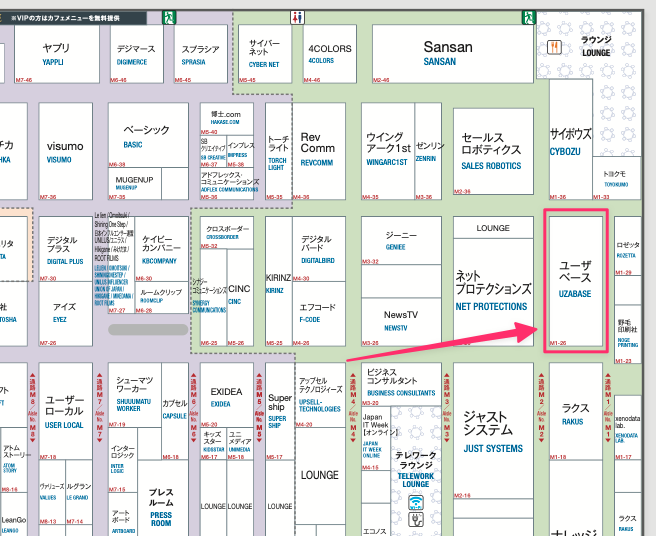Select the Sales Robotics booth

tap(493, 151)
